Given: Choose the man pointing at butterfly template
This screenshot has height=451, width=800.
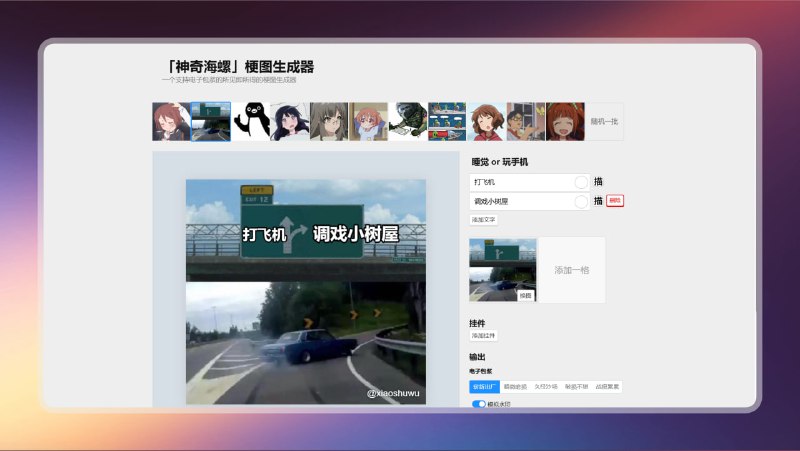Looking at the screenshot, I should 526,121.
